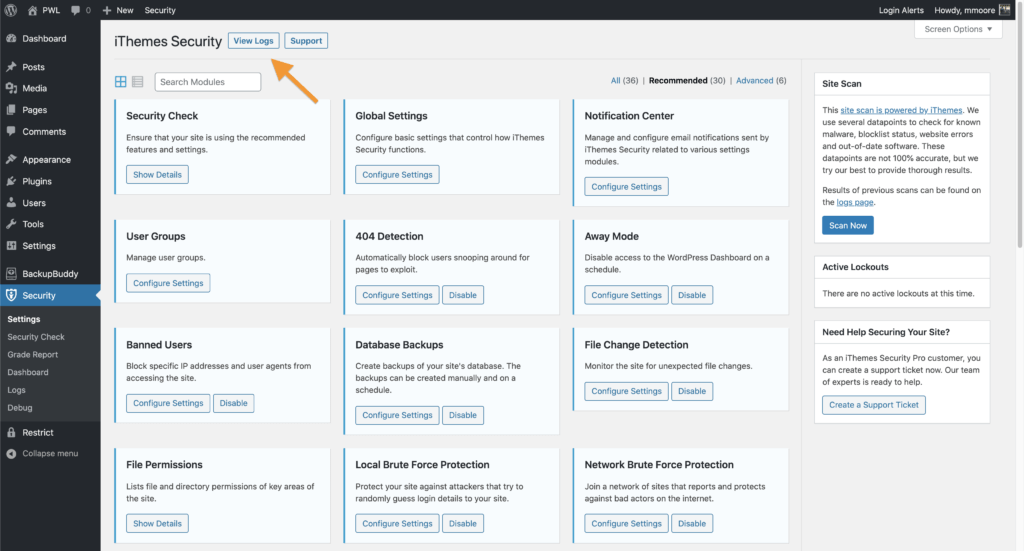This screenshot has width=1024, height=551.
Task: Show Details for File Permissions
Action: [157, 524]
